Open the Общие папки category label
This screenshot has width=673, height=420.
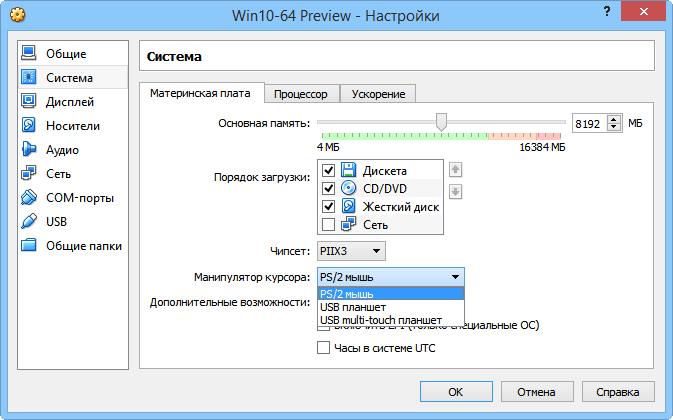point(84,246)
